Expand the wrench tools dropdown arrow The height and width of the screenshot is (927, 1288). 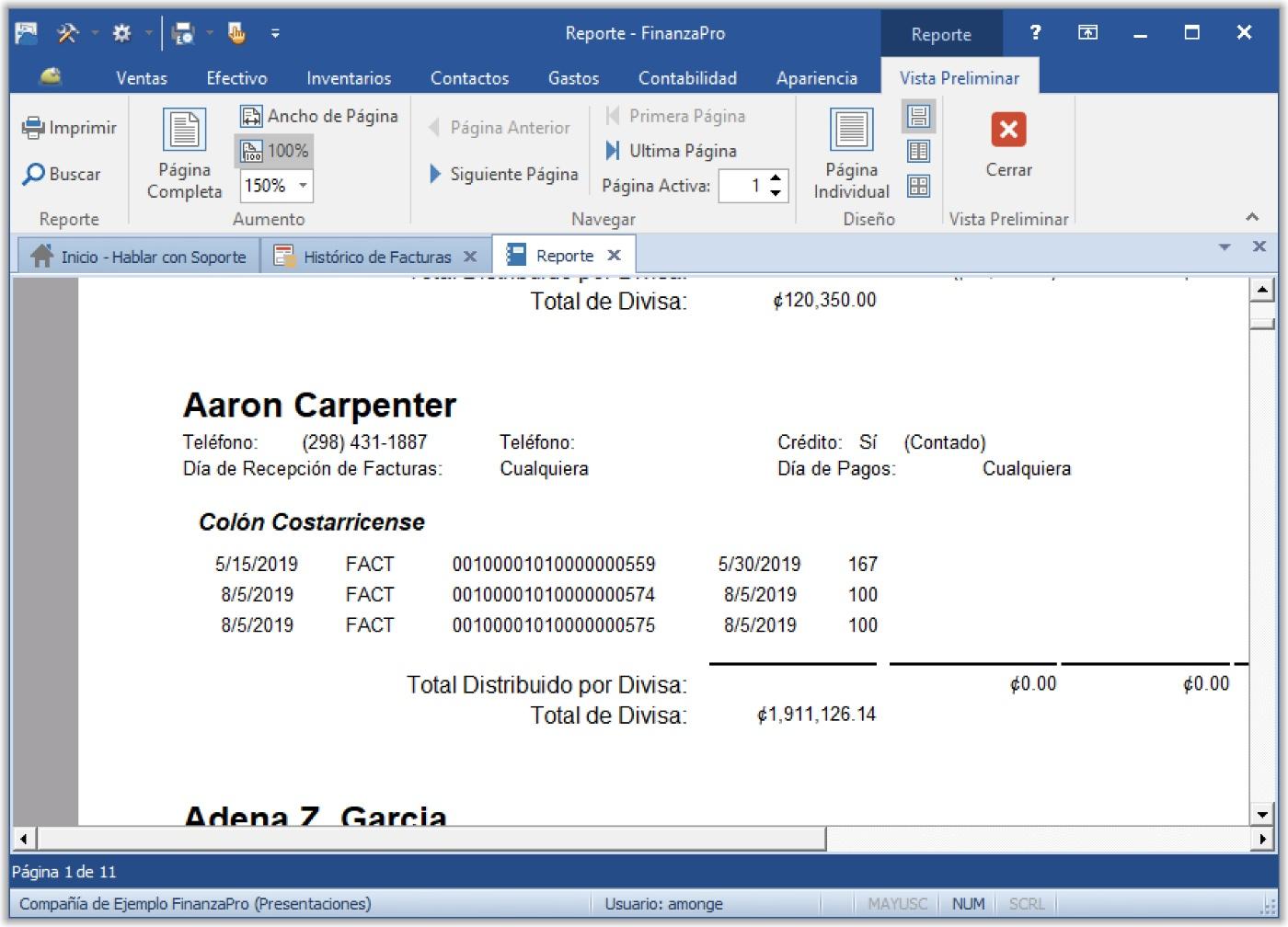(x=95, y=34)
